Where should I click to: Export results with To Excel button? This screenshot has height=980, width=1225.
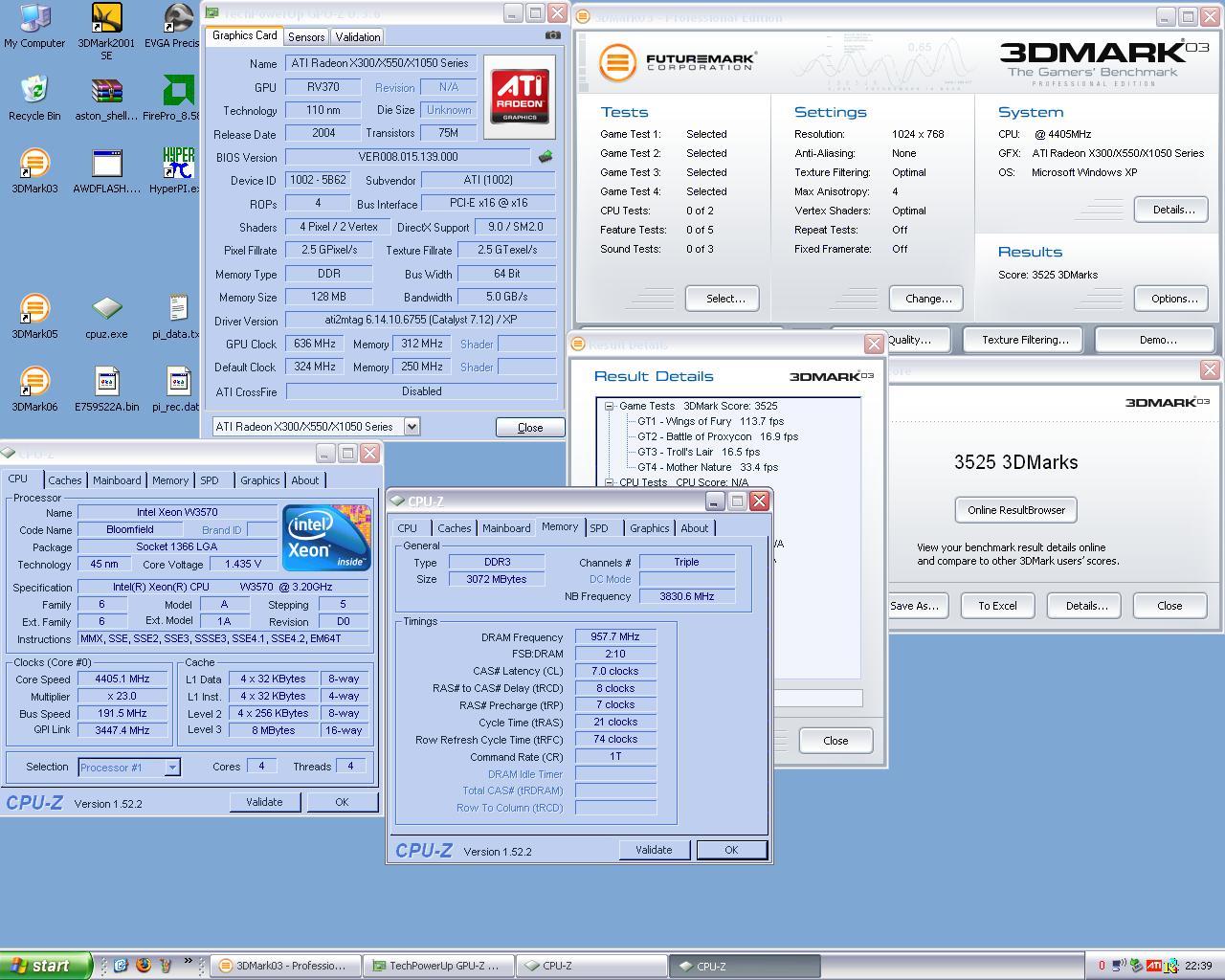(x=997, y=606)
